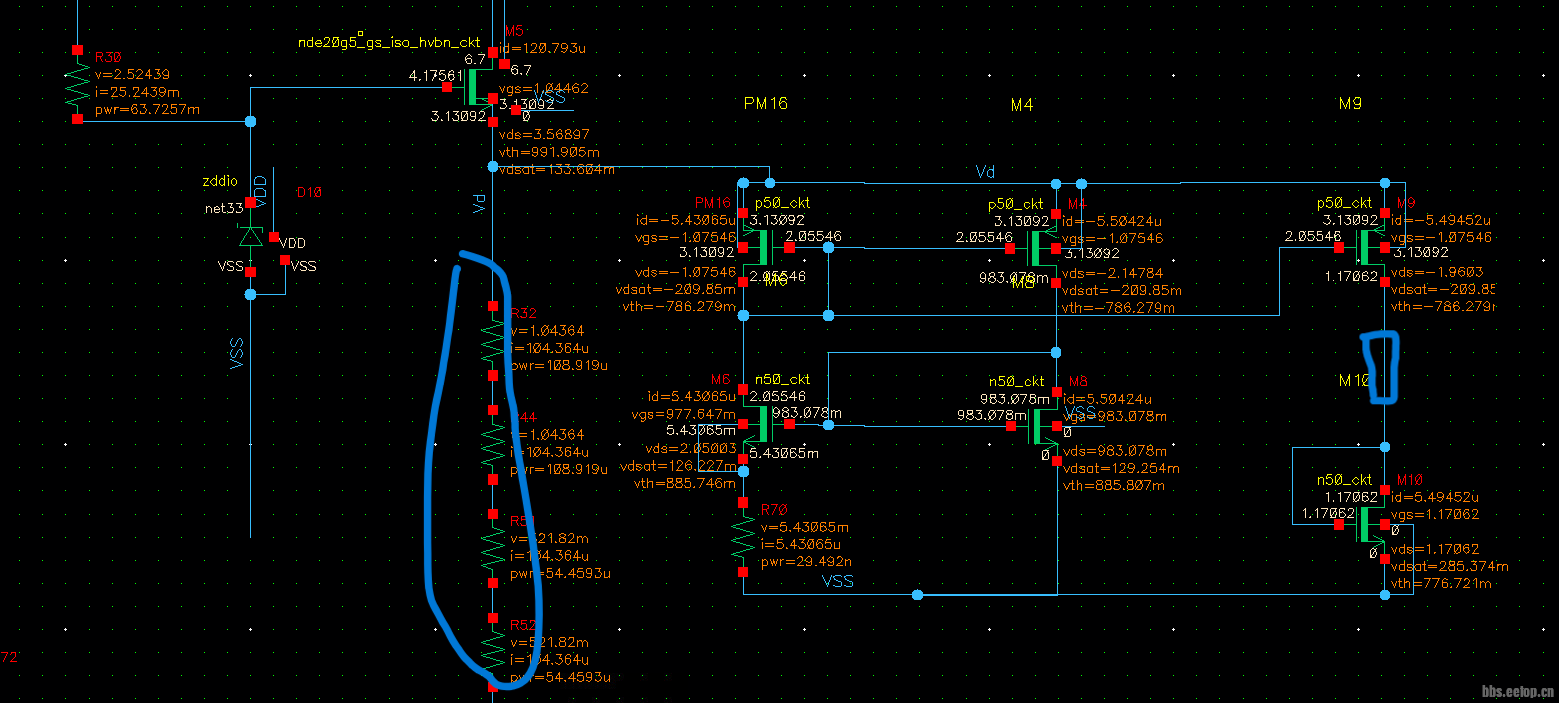Image resolution: width=1559 pixels, height=703 pixels.
Task: Select the resistor symbol between R44 and R52
Action: 492,549
